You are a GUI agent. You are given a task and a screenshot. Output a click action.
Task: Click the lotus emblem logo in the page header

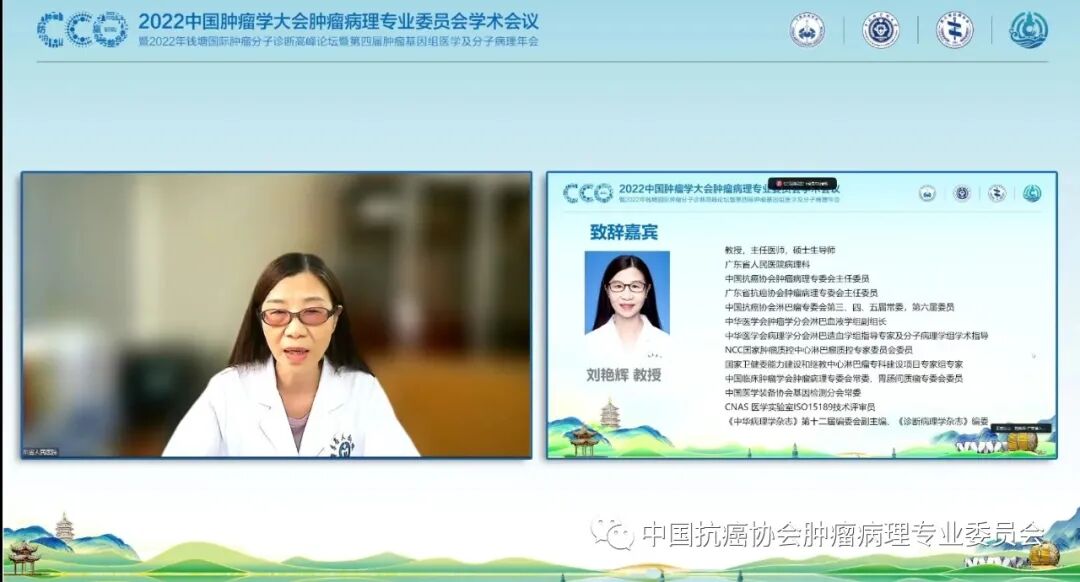[807, 30]
